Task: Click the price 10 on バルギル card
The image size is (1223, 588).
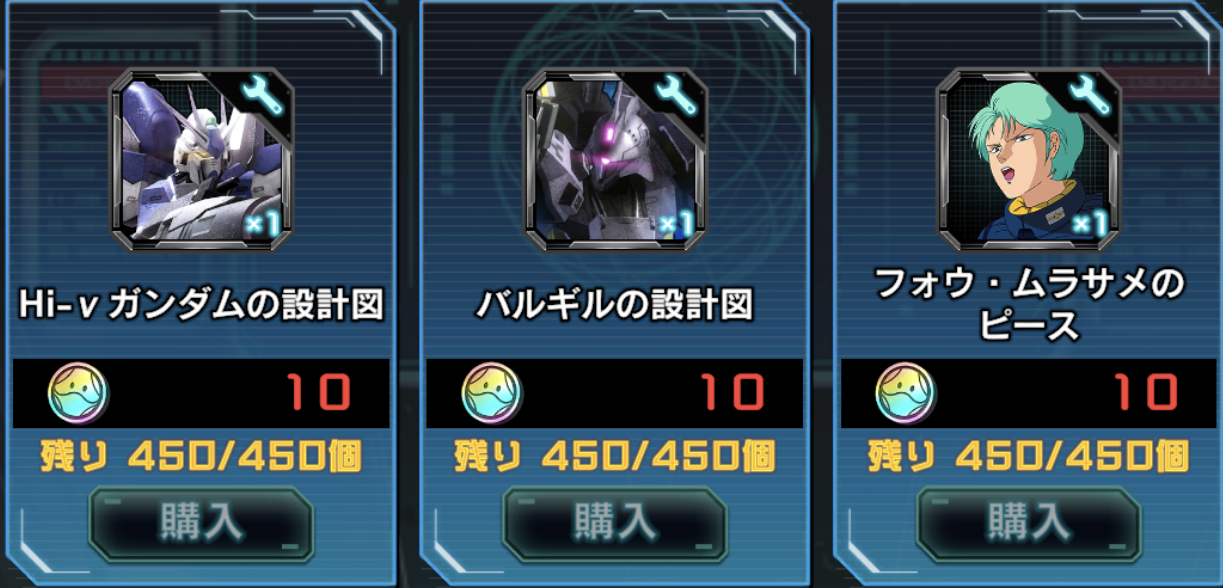Action: (x=734, y=393)
